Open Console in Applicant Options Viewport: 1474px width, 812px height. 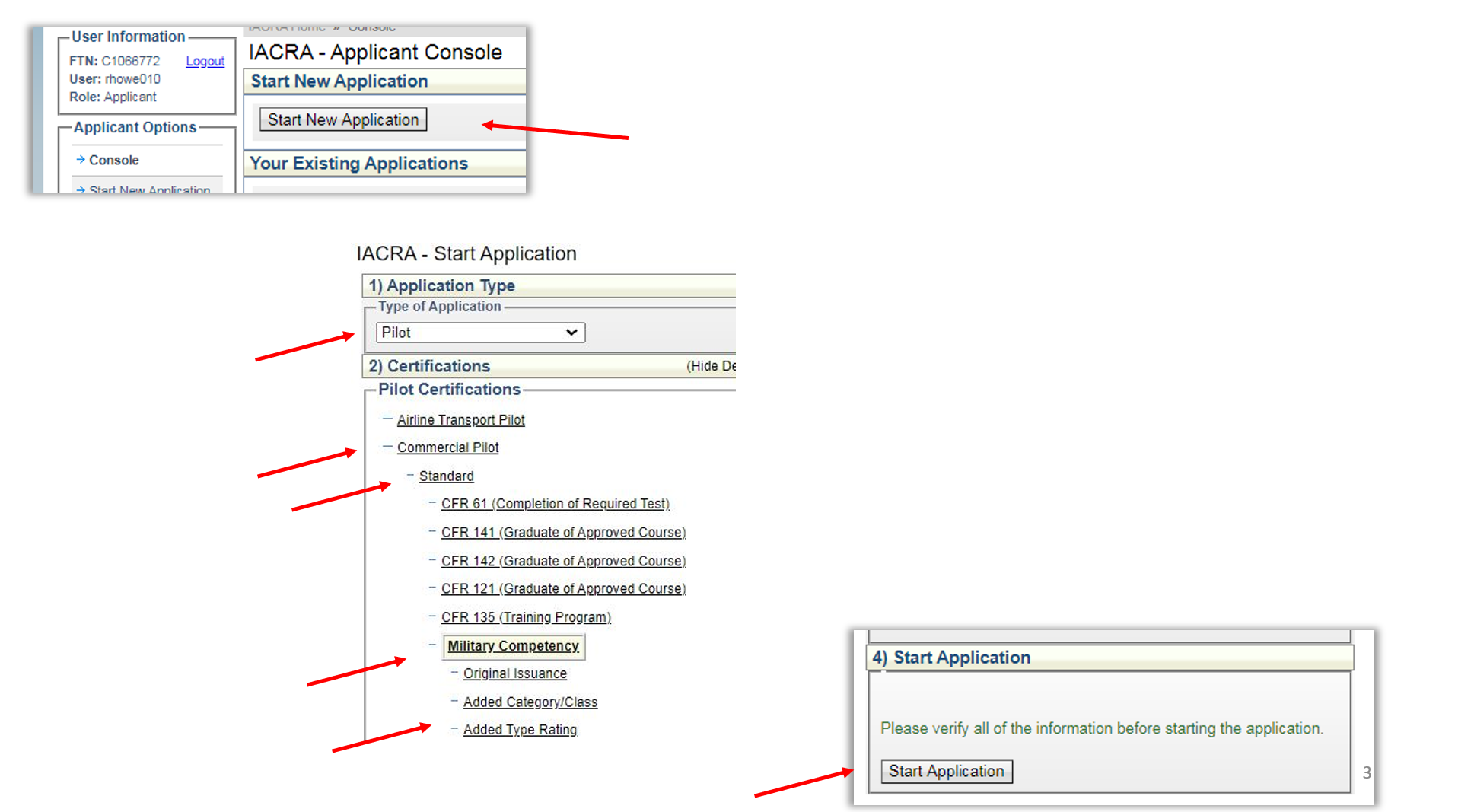click(113, 160)
